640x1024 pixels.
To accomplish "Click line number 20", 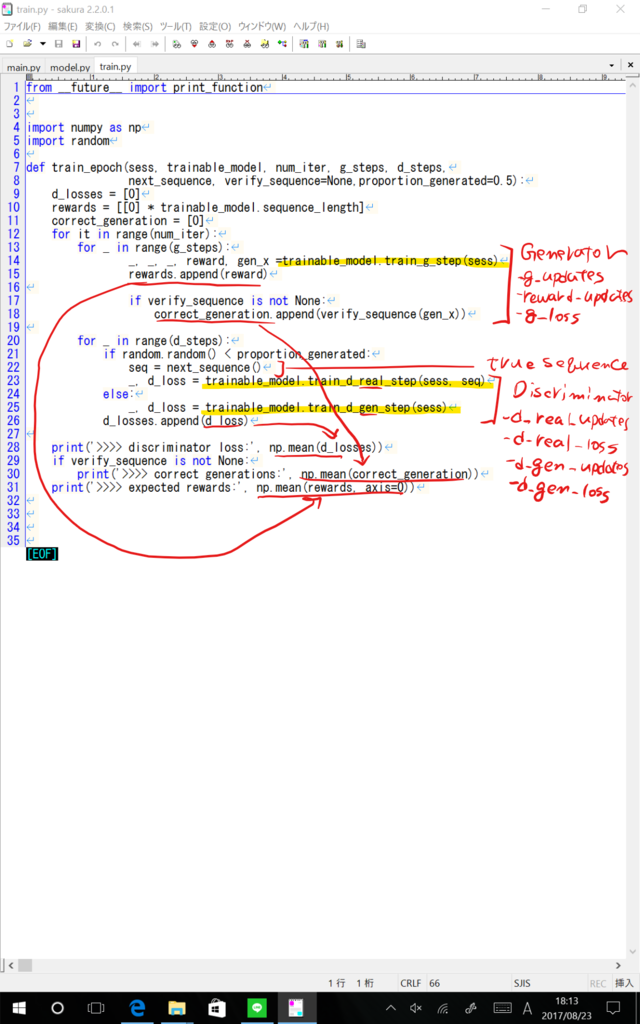I will pyautogui.click(x=12, y=340).
